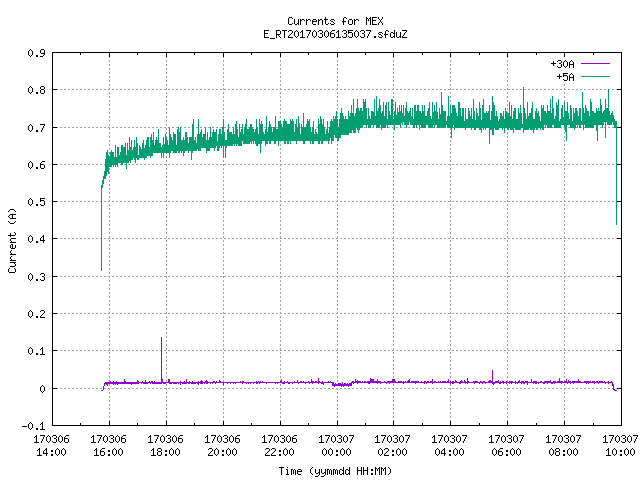Click the x-axis label 170306 22:00
The width and height of the screenshot is (640, 480).
pyautogui.click(x=279, y=446)
